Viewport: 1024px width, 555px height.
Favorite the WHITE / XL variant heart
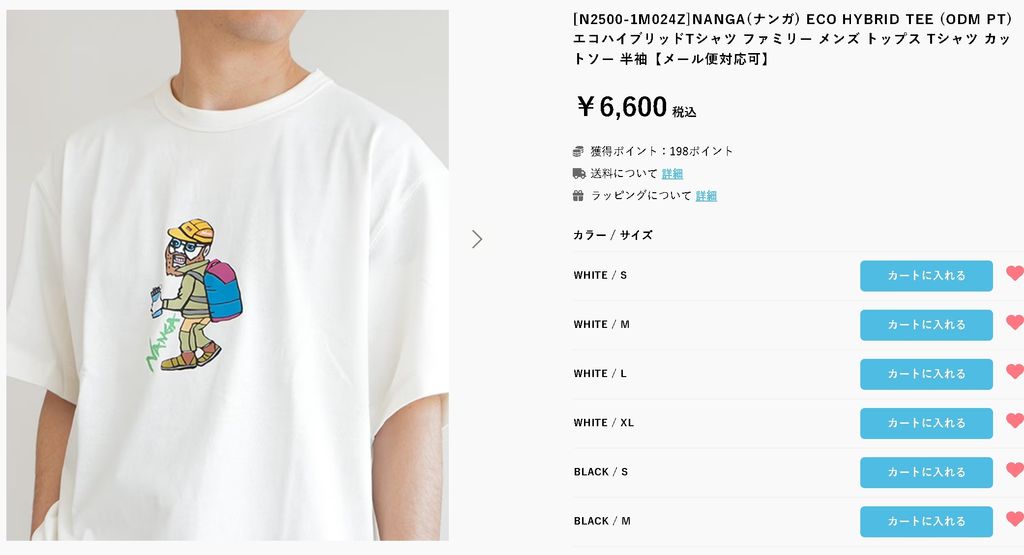tap(1015, 420)
